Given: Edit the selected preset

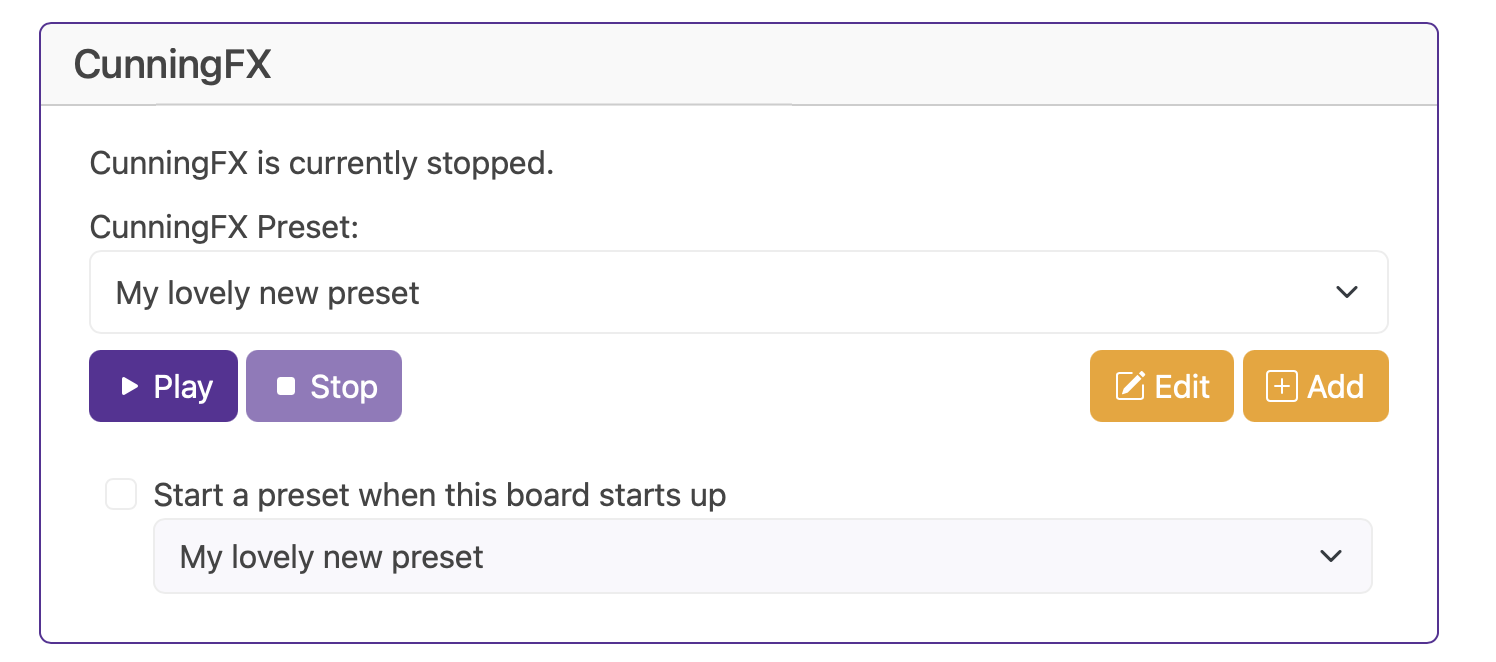Looking at the screenshot, I should (x=1162, y=386).
